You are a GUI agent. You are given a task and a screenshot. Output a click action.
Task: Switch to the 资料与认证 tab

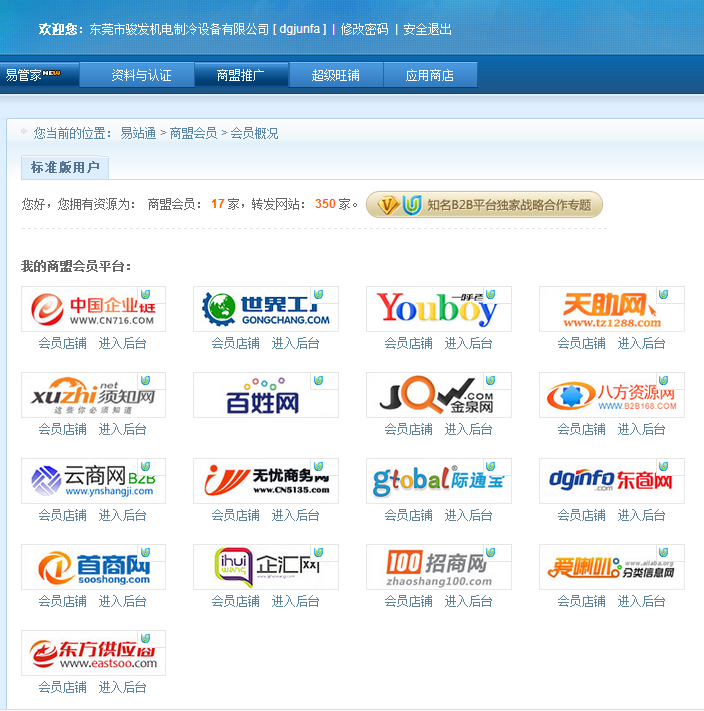coord(141,75)
